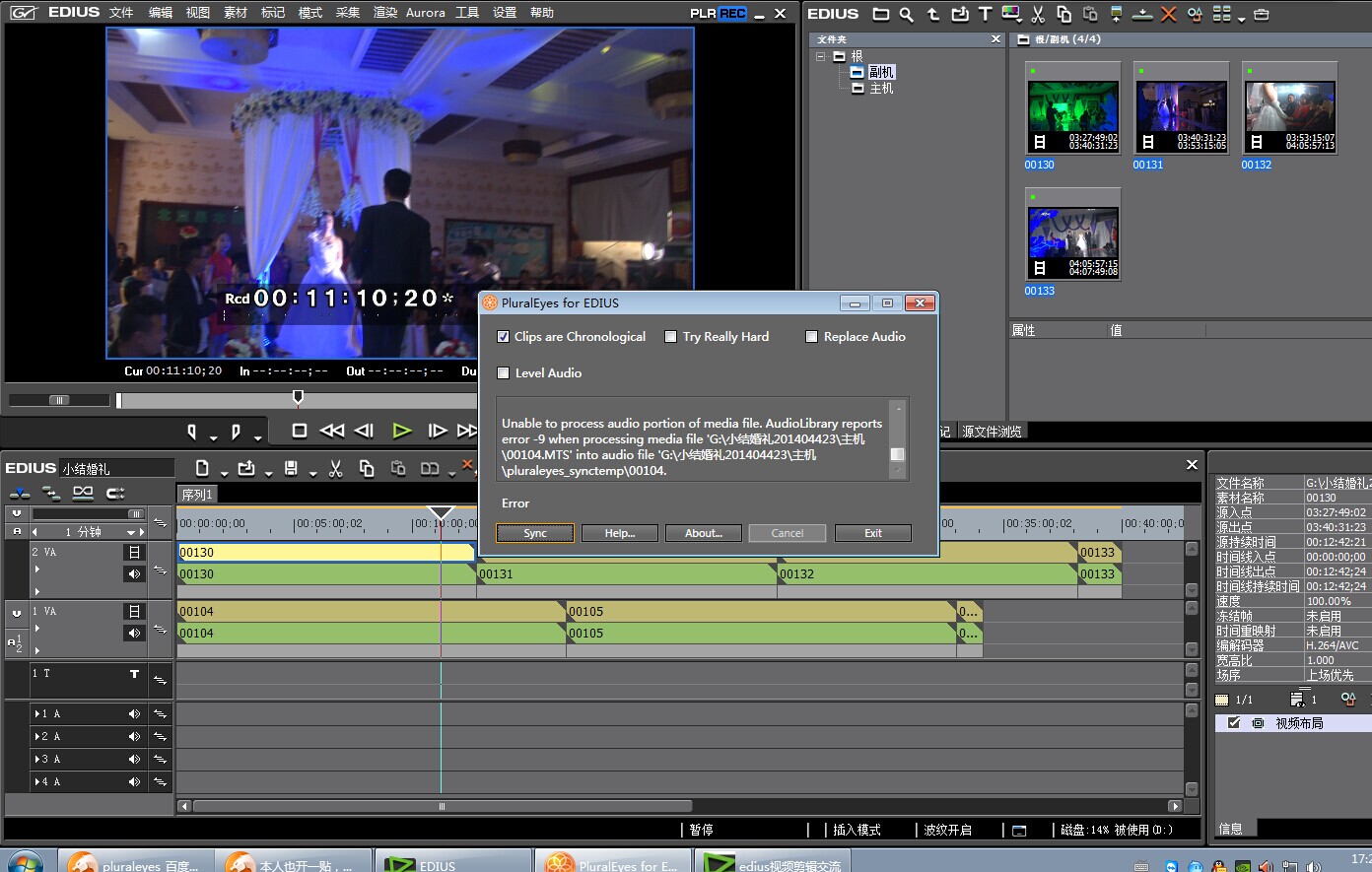Click the toolbox icon in bin toolbar
Screen dimensions: 1372x872
pos(1261,14)
